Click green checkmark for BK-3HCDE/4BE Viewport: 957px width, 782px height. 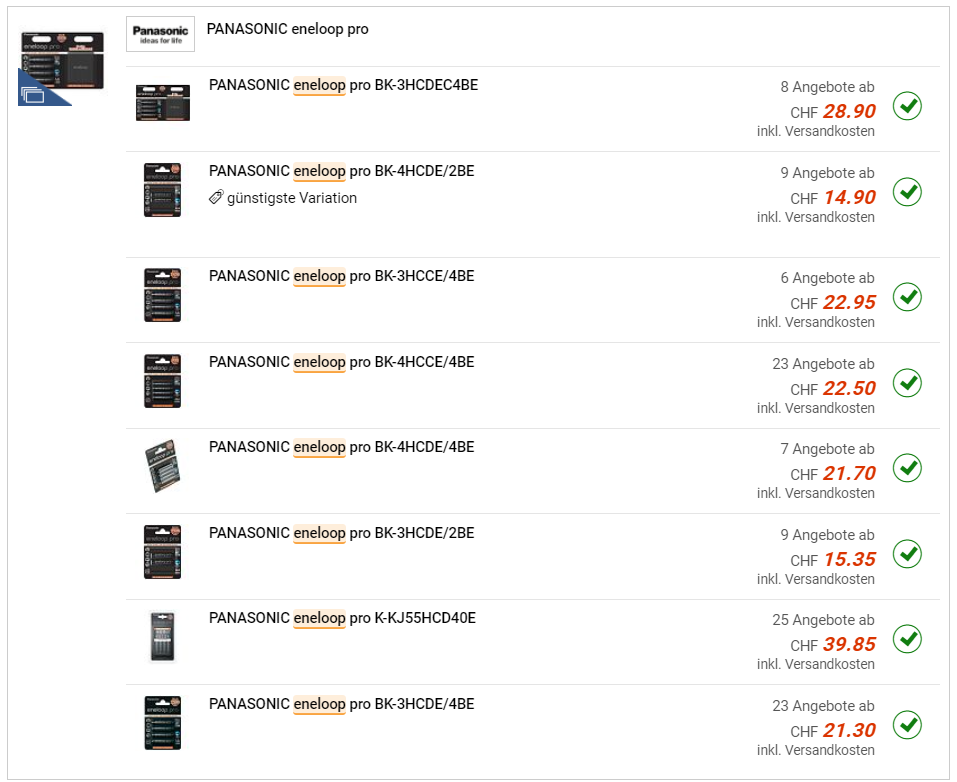click(x=907, y=724)
